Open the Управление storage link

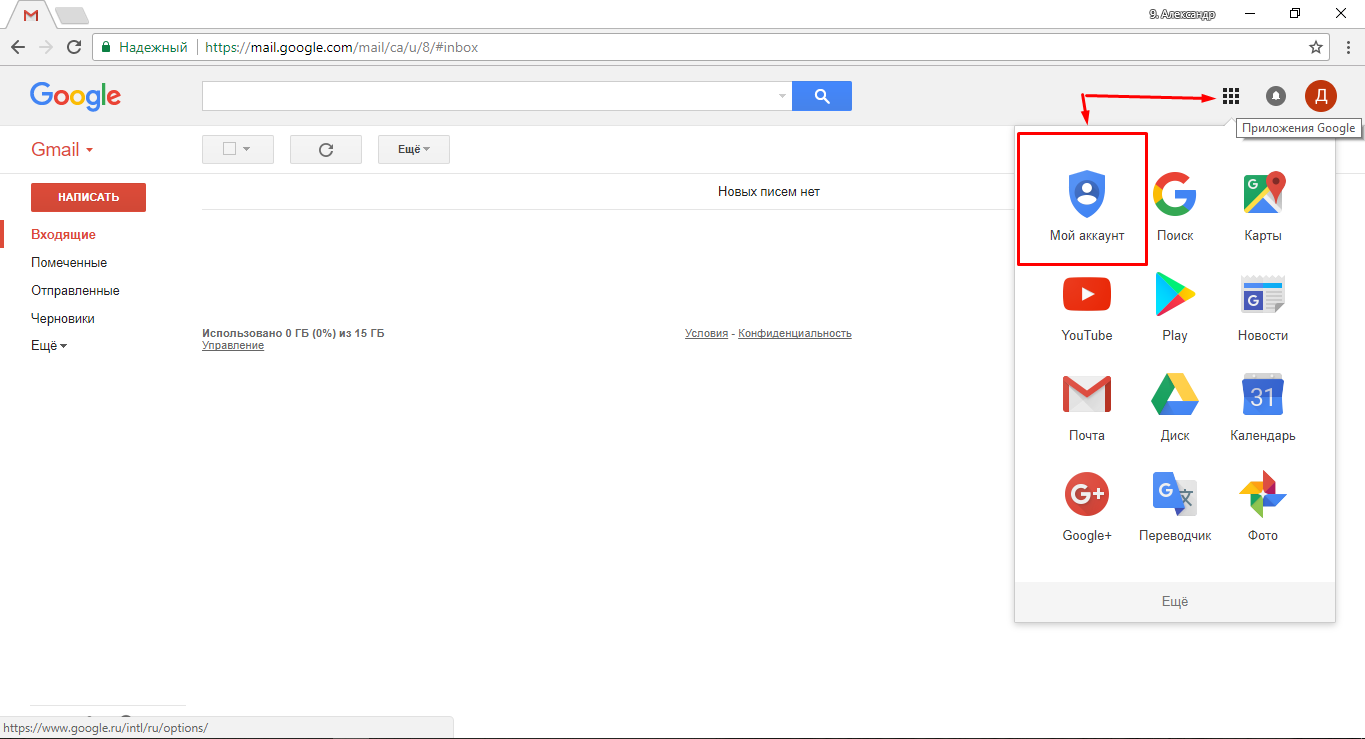233,346
